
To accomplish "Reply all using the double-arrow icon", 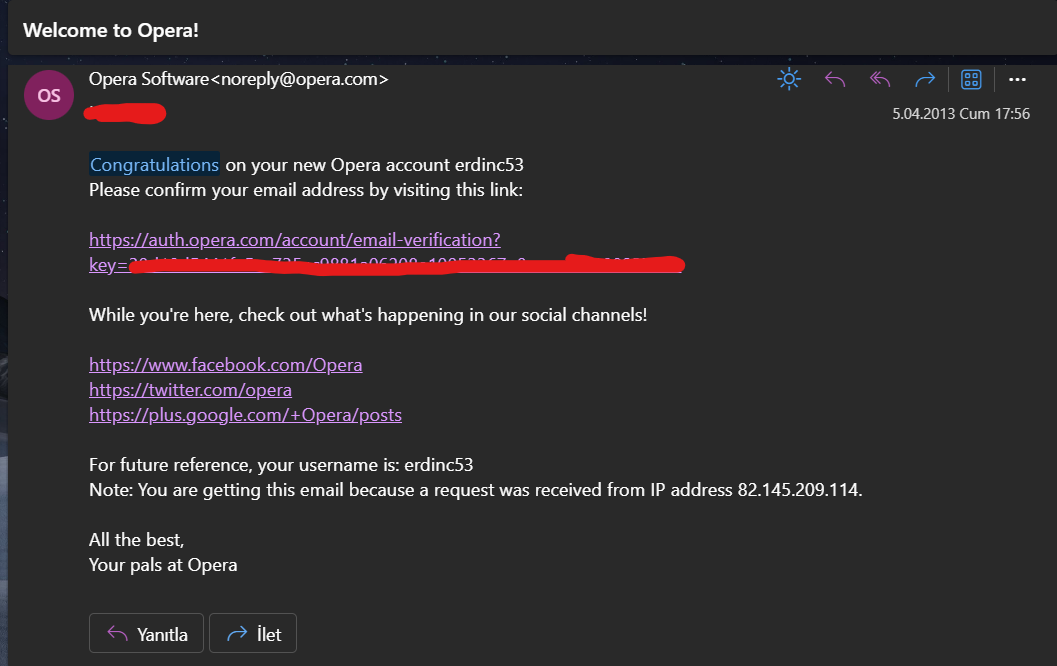I will coord(880,80).
